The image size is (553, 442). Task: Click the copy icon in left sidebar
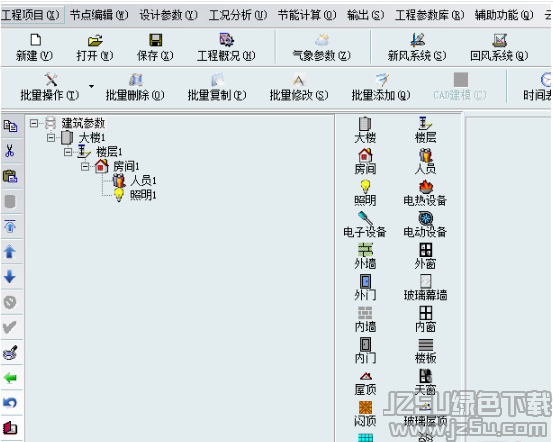tap(10, 126)
